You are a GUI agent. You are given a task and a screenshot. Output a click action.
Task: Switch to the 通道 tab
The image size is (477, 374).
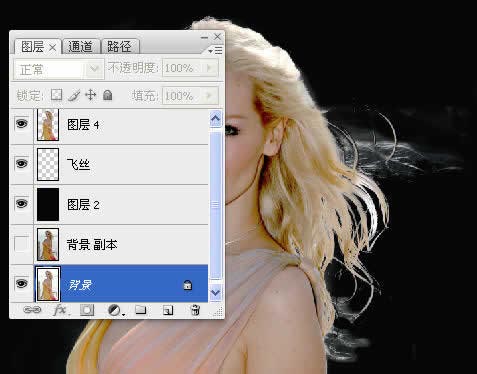pos(80,46)
